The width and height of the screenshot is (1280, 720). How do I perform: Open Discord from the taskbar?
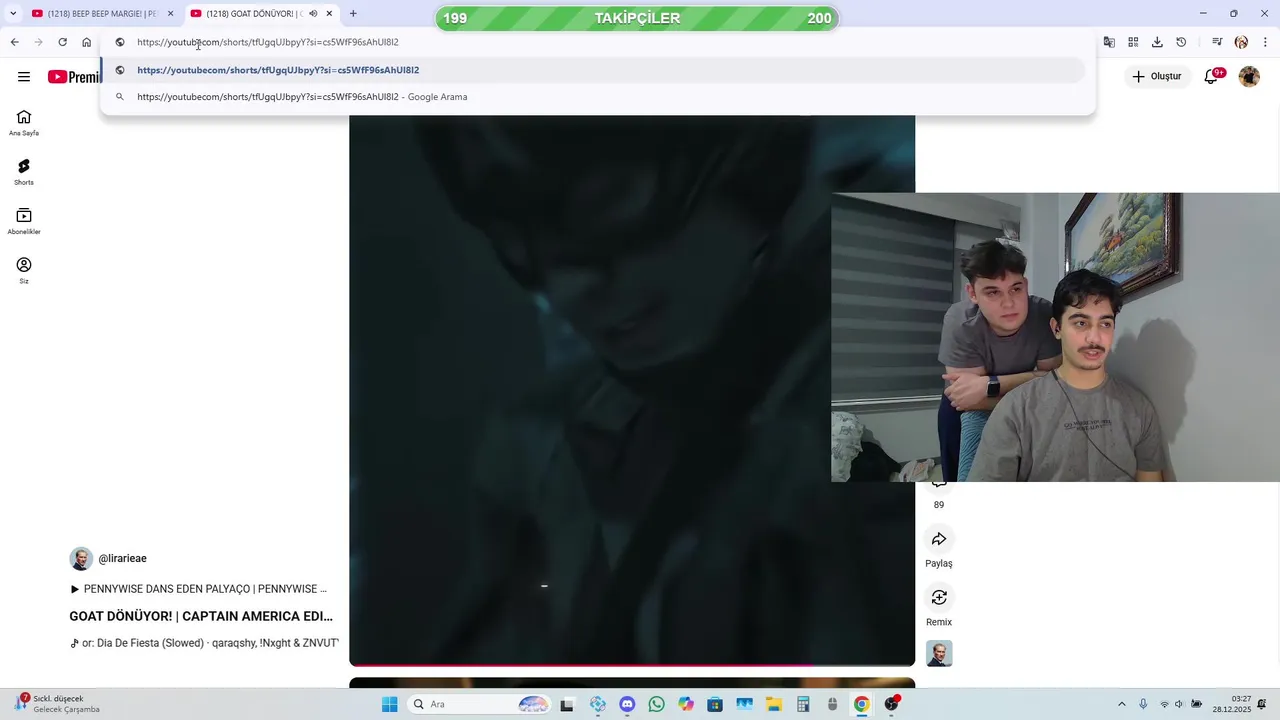coord(627,704)
